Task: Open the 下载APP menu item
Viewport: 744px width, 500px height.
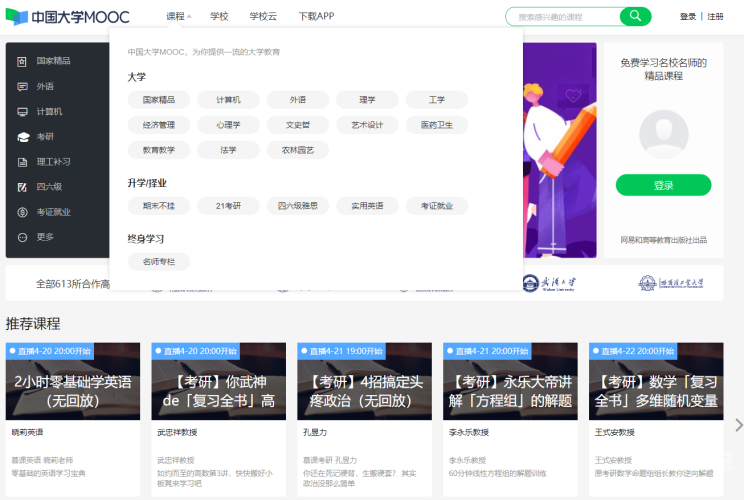Action: click(316, 17)
